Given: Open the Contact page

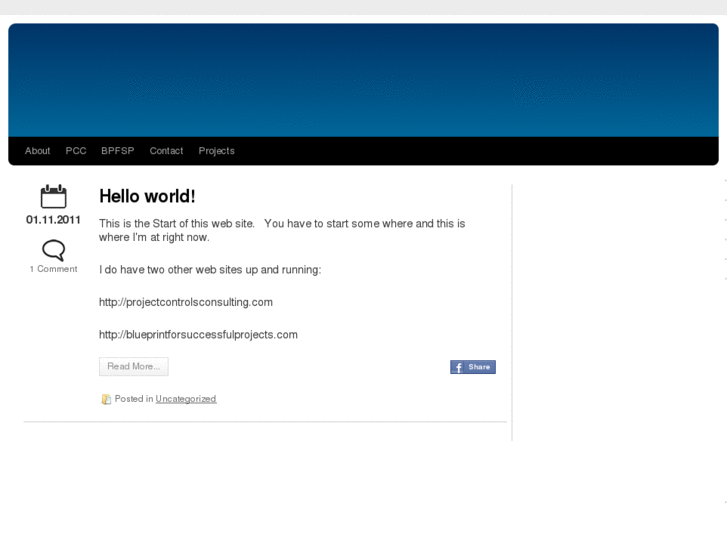Looking at the screenshot, I should click(x=166, y=151).
